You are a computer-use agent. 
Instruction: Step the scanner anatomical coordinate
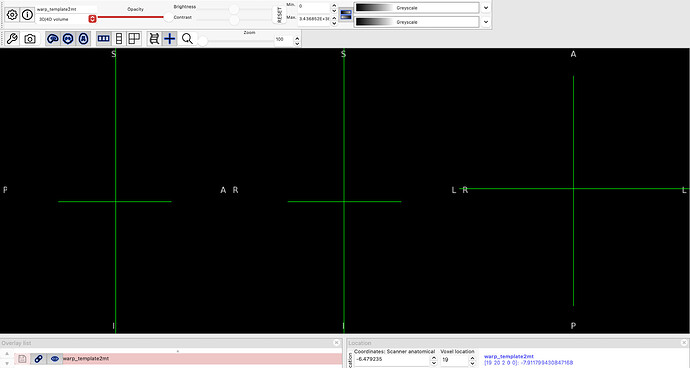(x=434, y=361)
